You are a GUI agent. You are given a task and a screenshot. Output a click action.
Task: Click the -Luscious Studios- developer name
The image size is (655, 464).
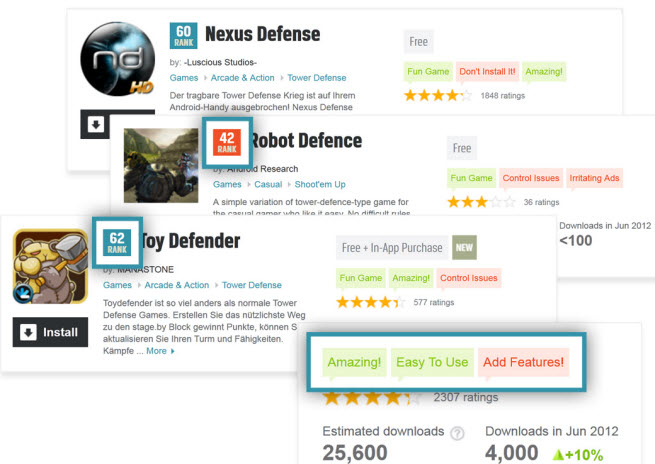(220, 62)
